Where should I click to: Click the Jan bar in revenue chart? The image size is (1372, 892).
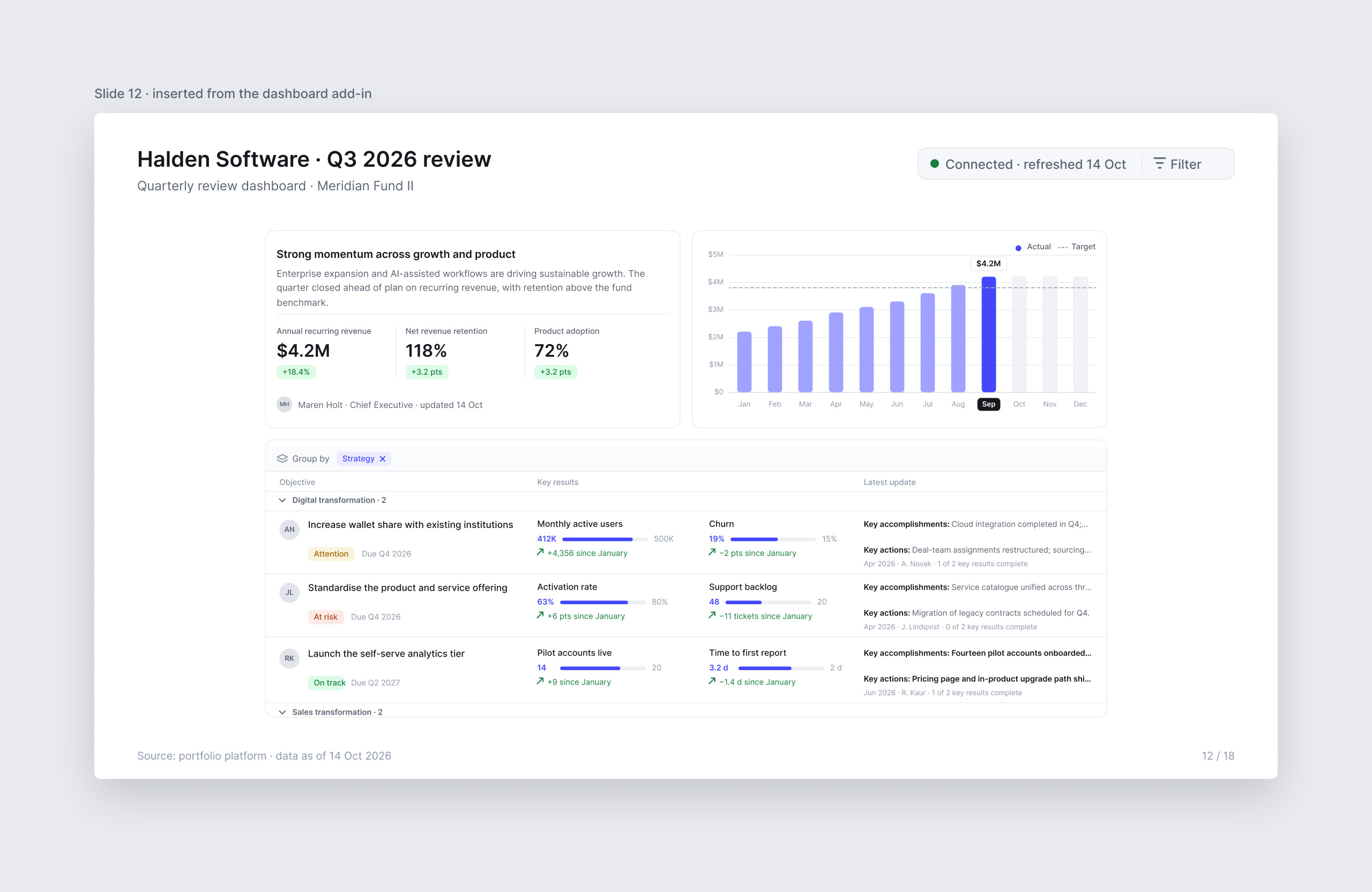(x=744, y=362)
